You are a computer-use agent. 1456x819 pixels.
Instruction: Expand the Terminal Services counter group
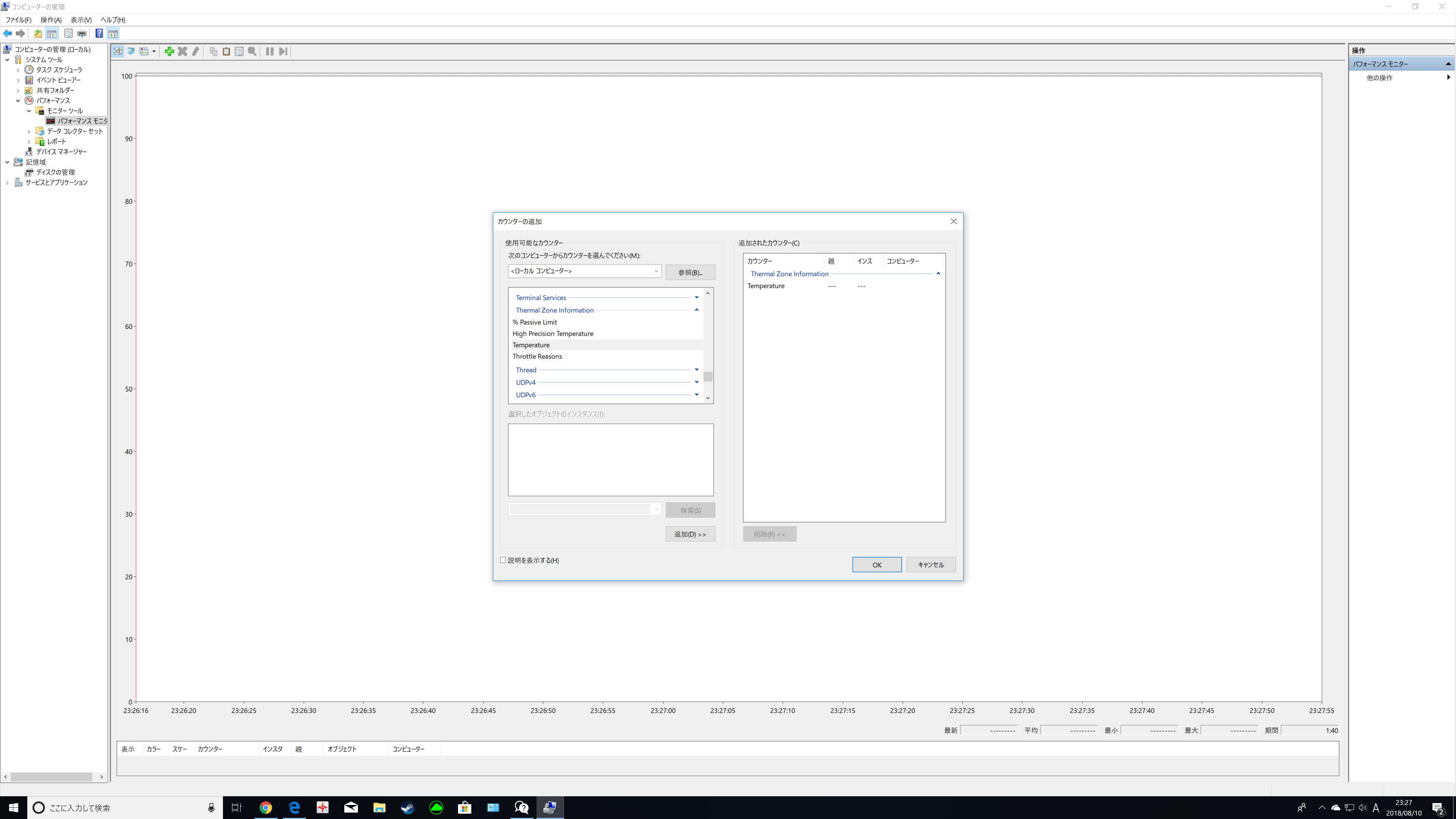point(697,297)
